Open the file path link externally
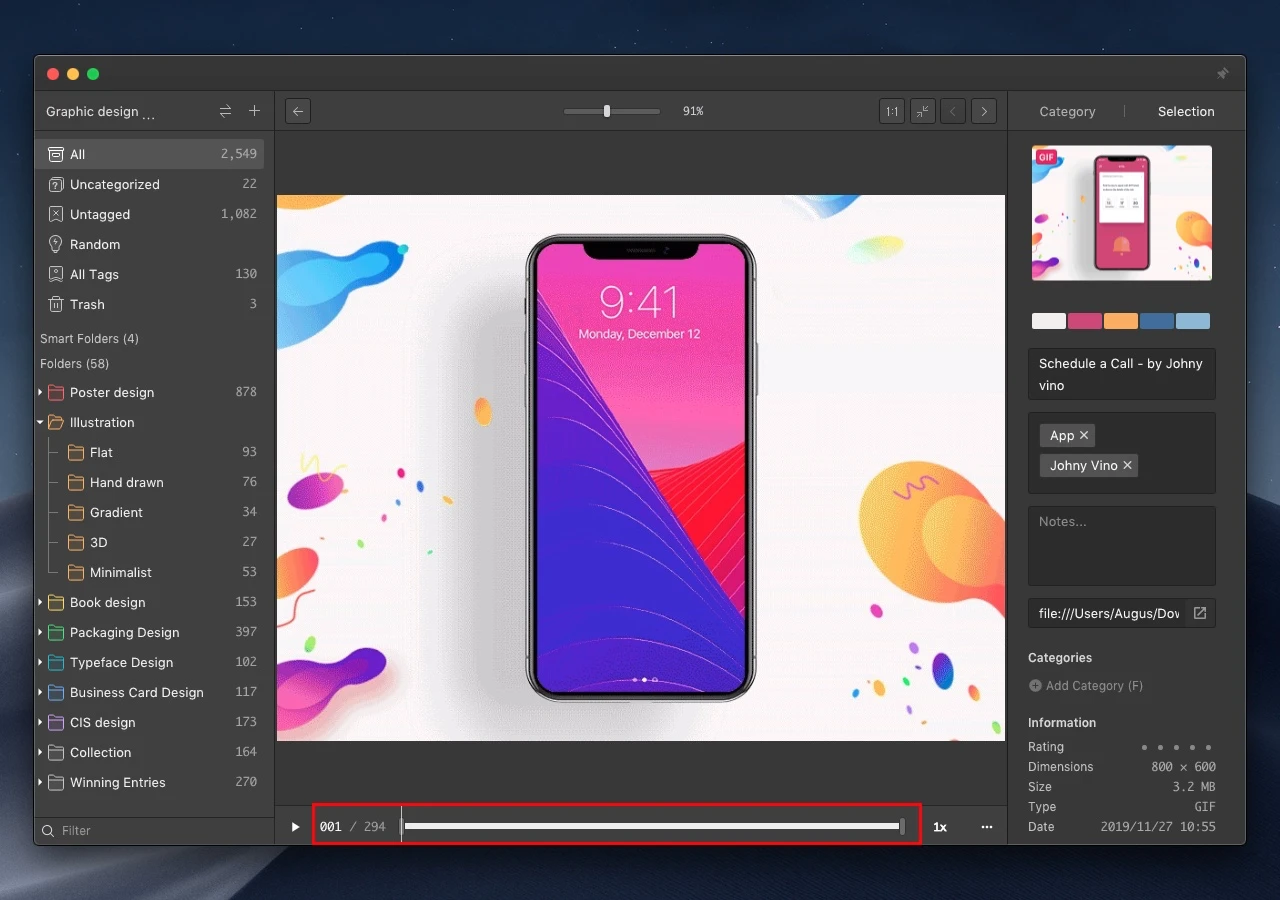The image size is (1280, 900). pyautogui.click(x=1198, y=613)
